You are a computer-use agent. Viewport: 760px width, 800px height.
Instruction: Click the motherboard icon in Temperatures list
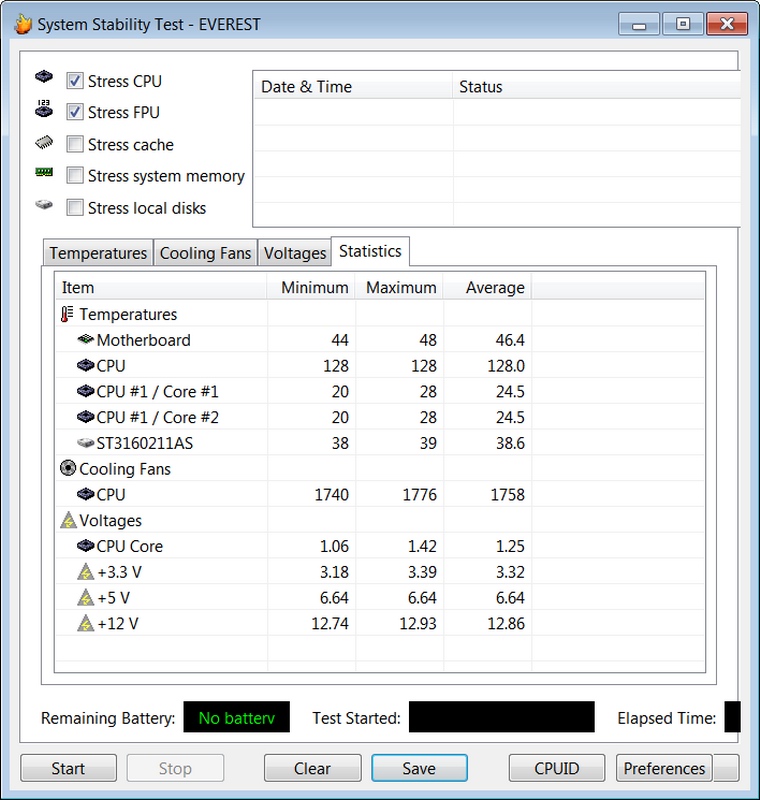[x=85, y=340]
